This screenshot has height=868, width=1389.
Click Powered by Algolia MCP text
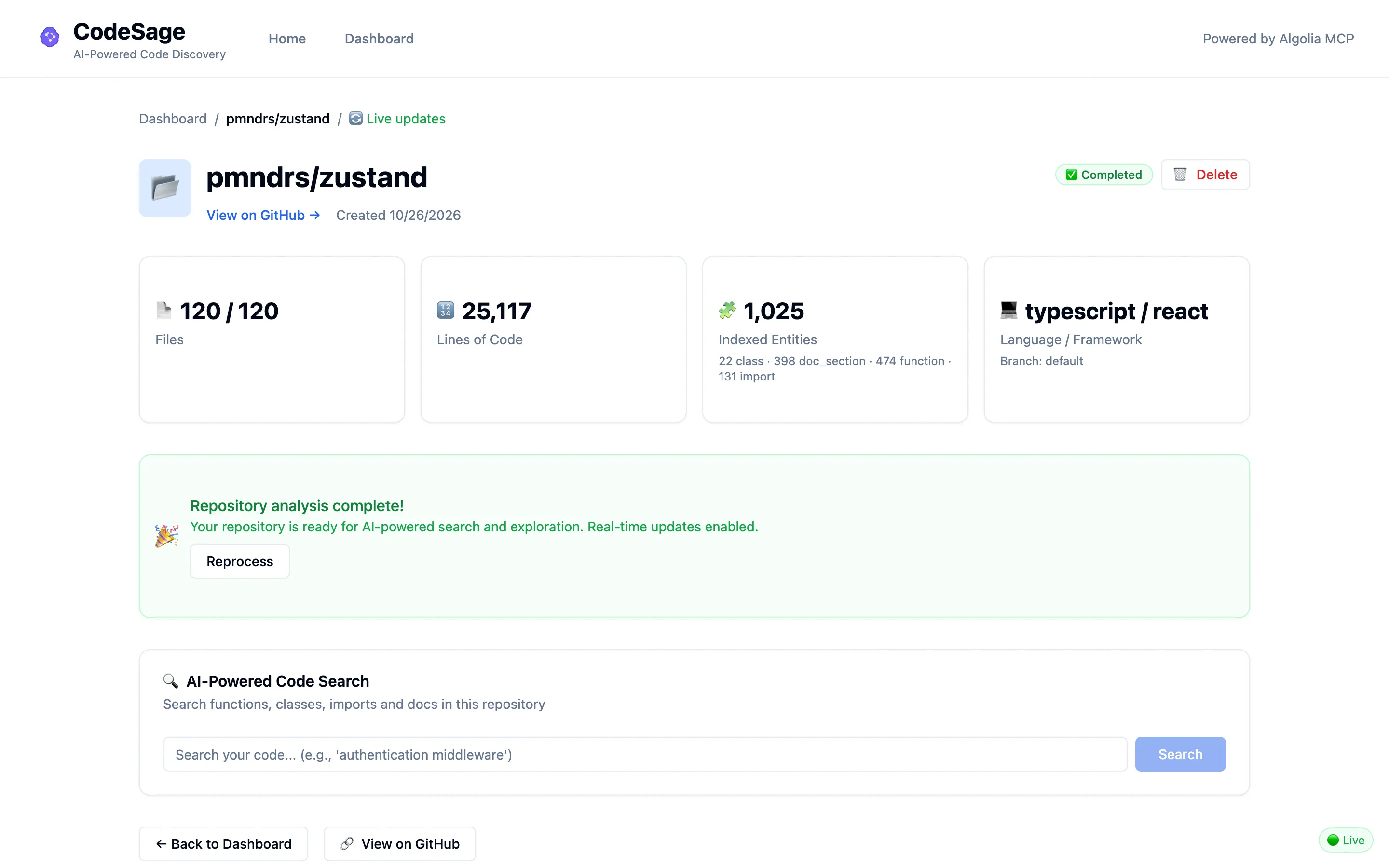(1278, 39)
